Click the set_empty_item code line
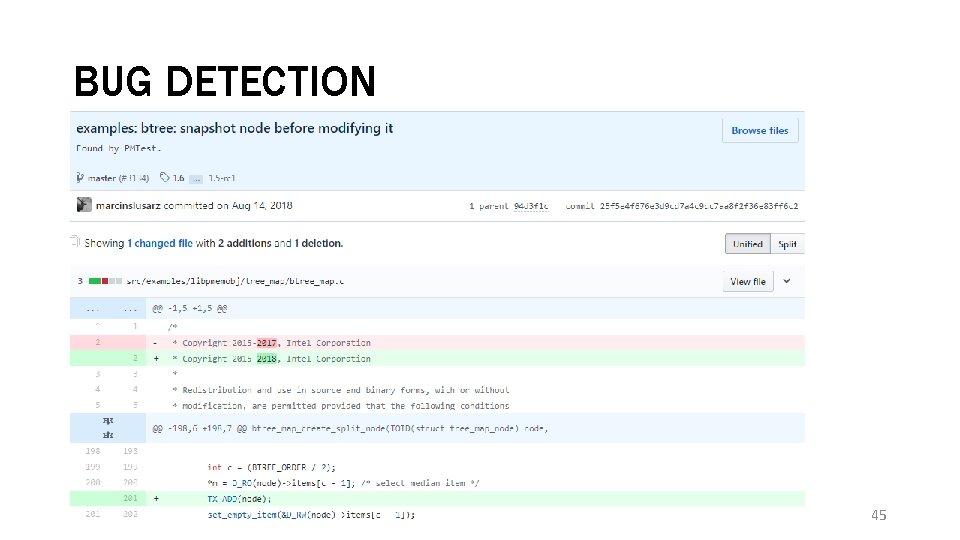The width and height of the screenshot is (960, 540). pyautogui.click(x=311, y=515)
